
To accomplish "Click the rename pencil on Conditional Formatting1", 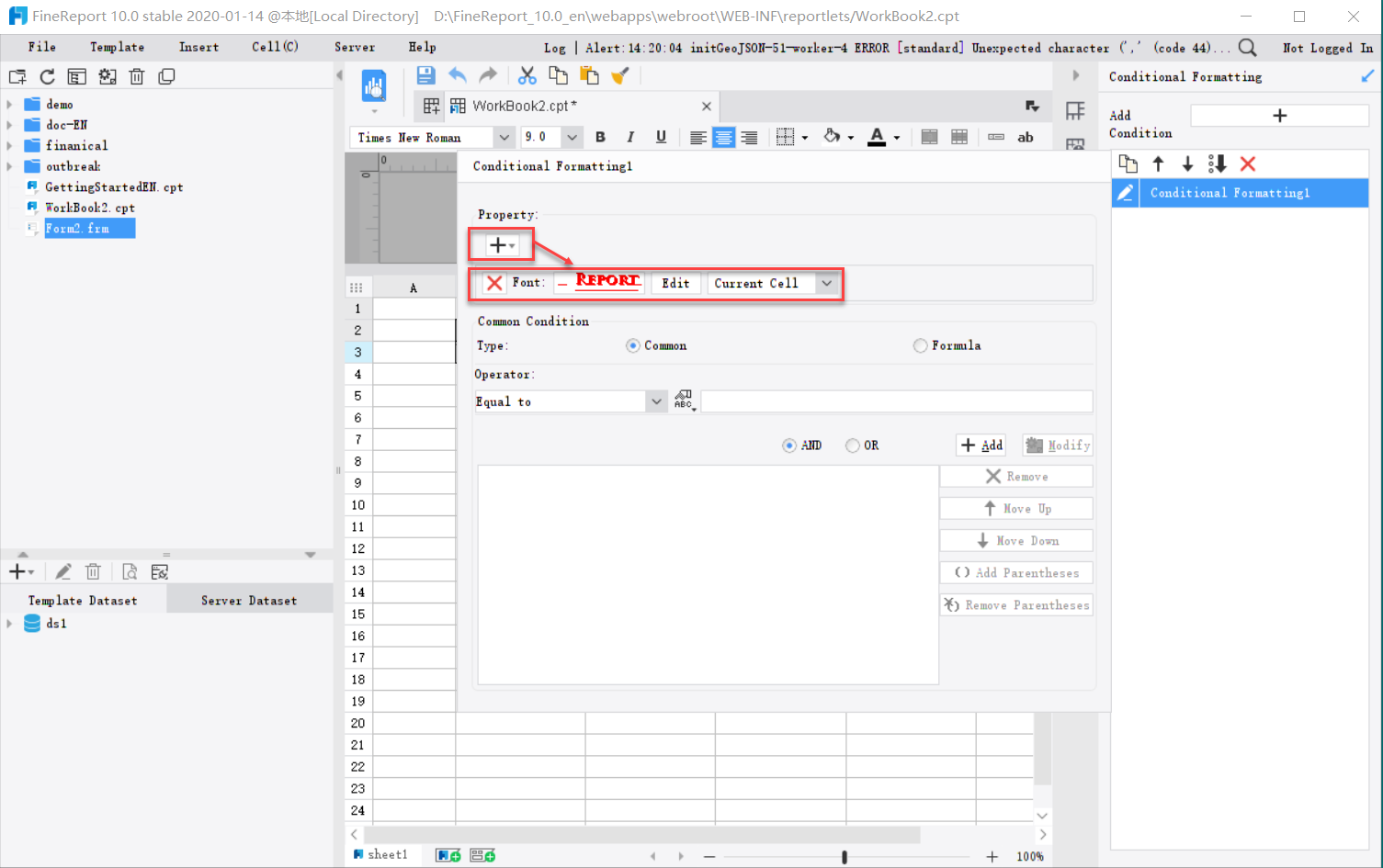I will [x=1125, y=193].
